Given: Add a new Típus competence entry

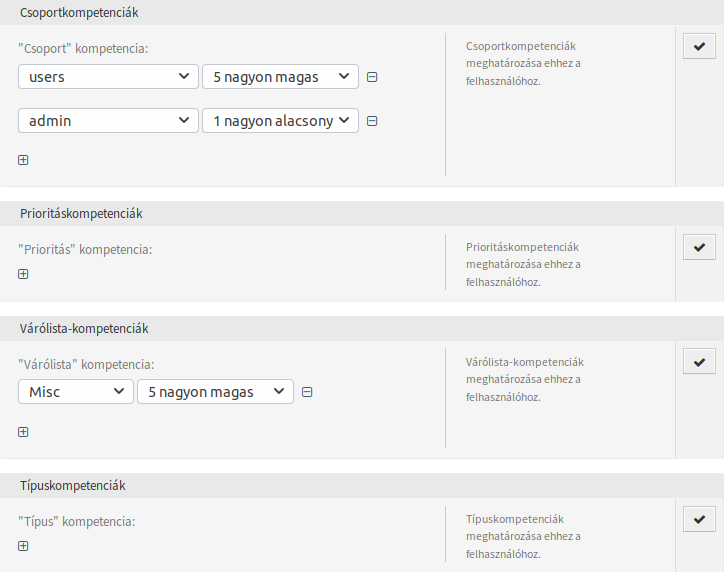Looking at the screenshot, I should click(x=23, y=546).
